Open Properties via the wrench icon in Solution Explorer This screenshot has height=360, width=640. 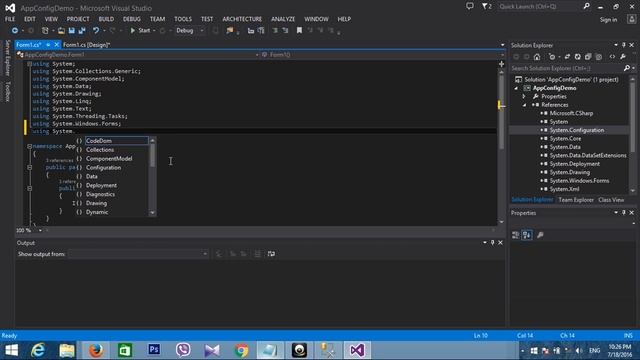pyautogui.click(x=623, y=57)
